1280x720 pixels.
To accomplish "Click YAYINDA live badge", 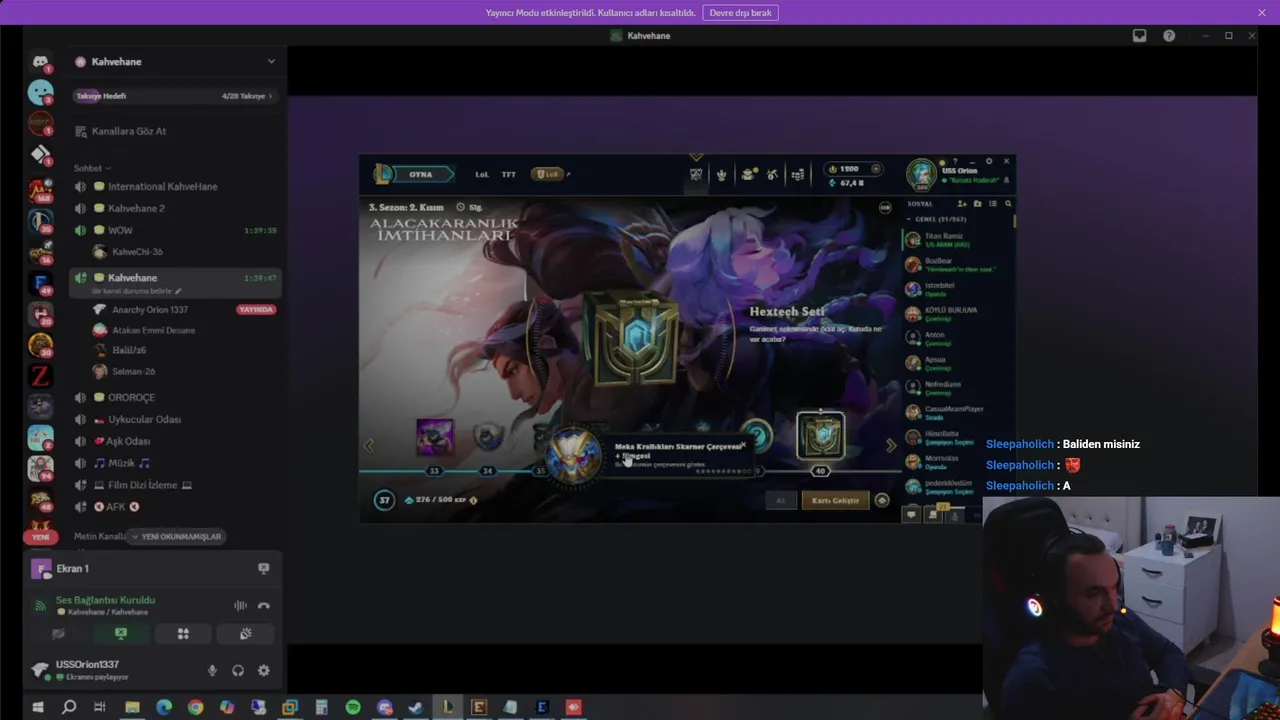I will (x=256, y=309).
